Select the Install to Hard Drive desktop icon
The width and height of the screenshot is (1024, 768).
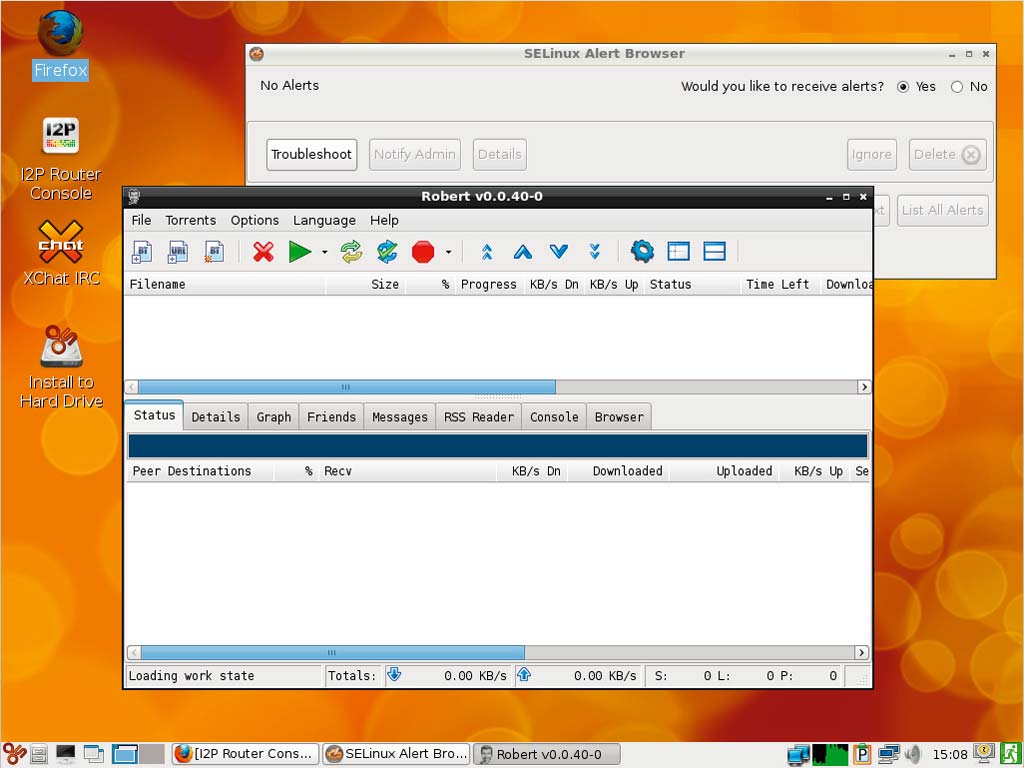click(61, 367)
